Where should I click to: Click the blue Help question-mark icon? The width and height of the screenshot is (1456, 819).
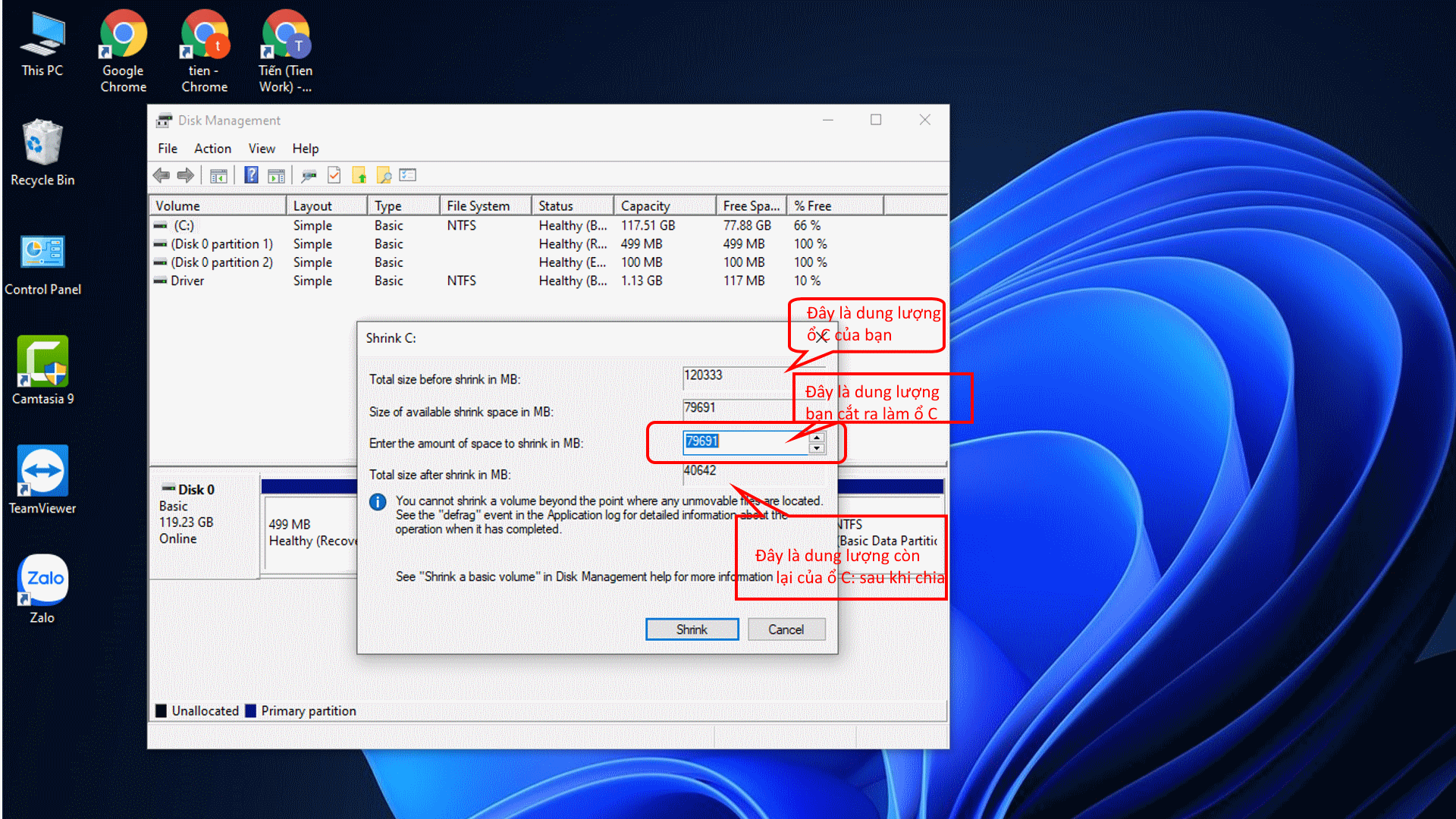(251, 176)
